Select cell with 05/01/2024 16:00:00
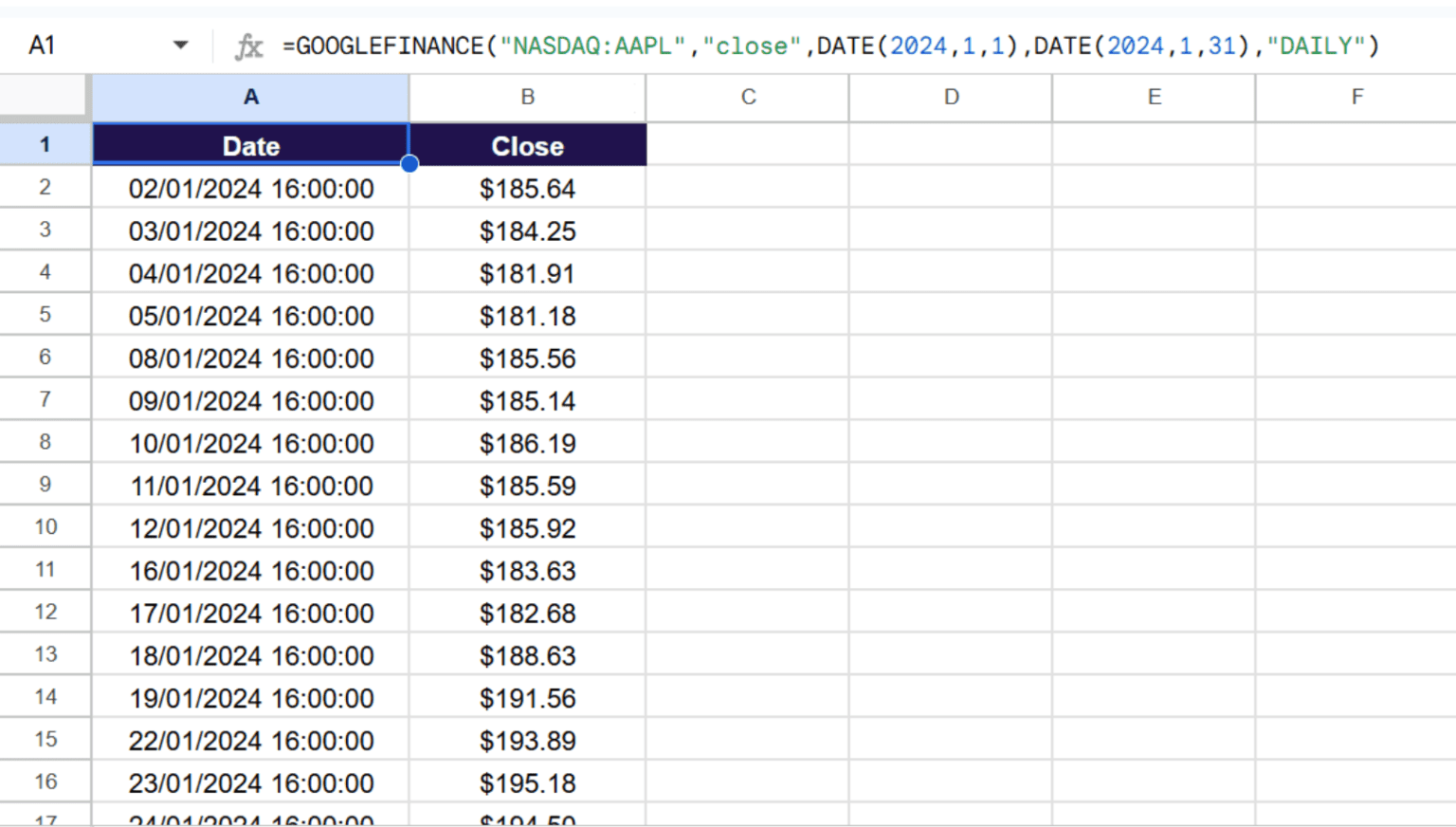The width and height of the screenshot is (1456, 827). tap(250, 315)
